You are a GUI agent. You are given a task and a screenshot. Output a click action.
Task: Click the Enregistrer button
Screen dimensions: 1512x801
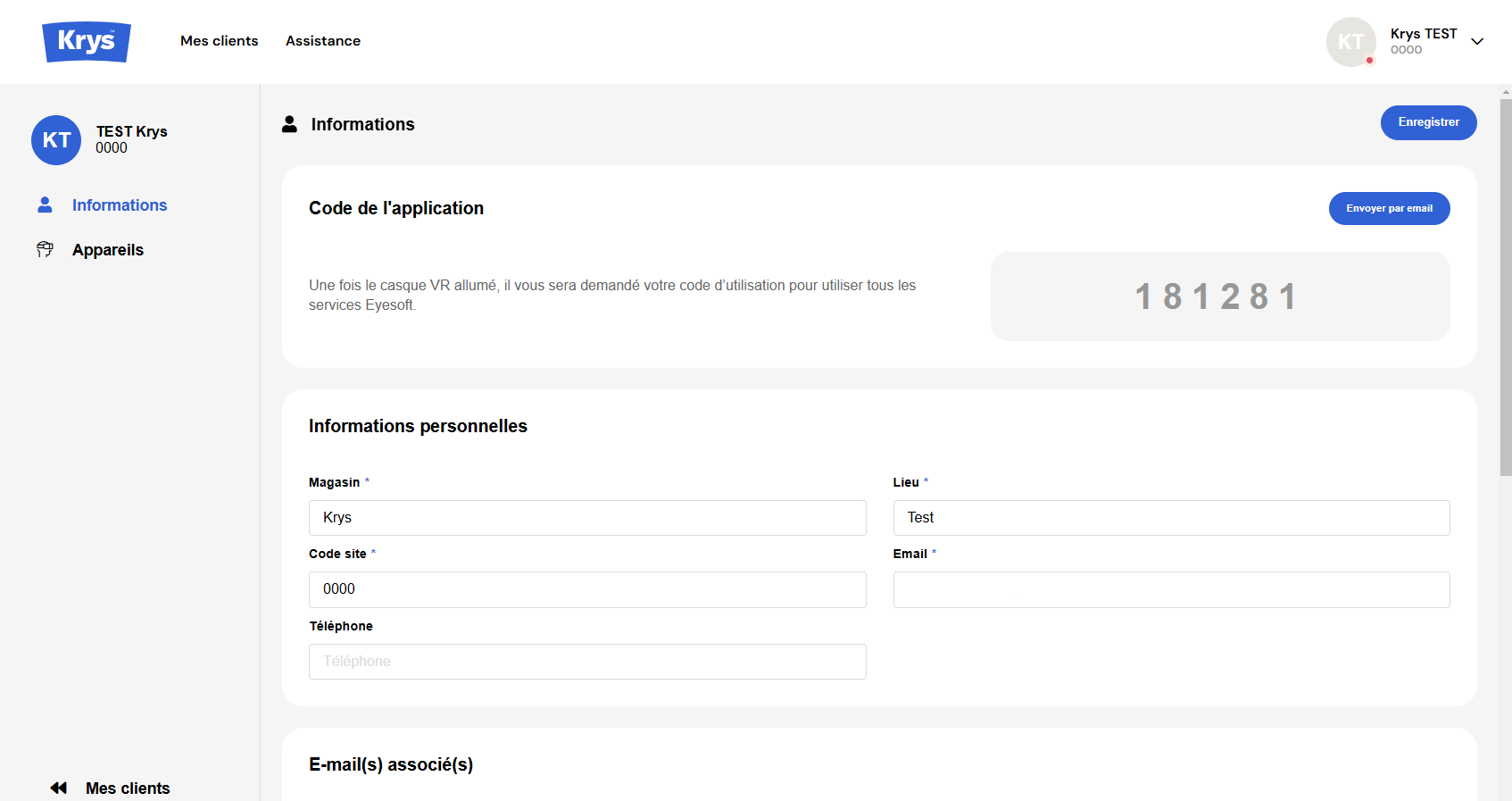point(1429,122)
